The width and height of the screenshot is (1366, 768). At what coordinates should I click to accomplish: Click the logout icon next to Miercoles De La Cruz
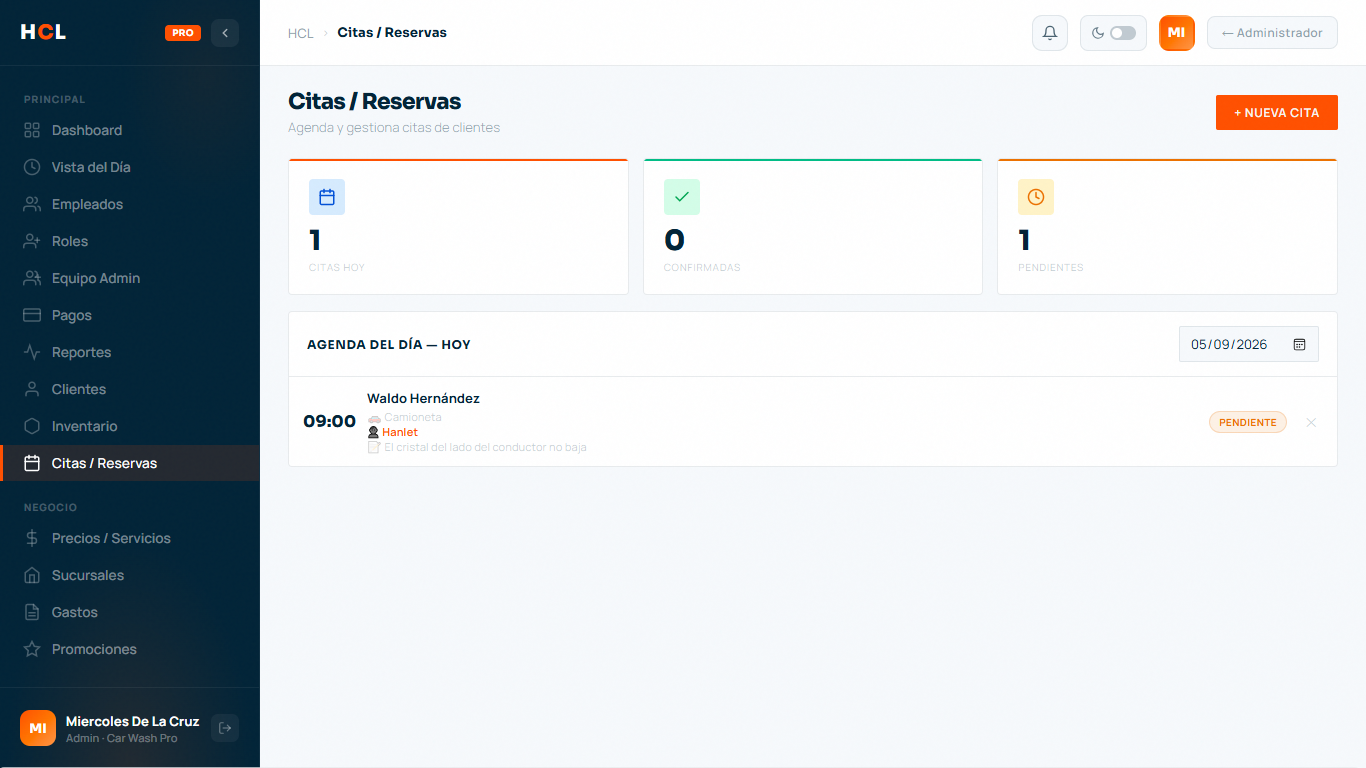[225, 728]
